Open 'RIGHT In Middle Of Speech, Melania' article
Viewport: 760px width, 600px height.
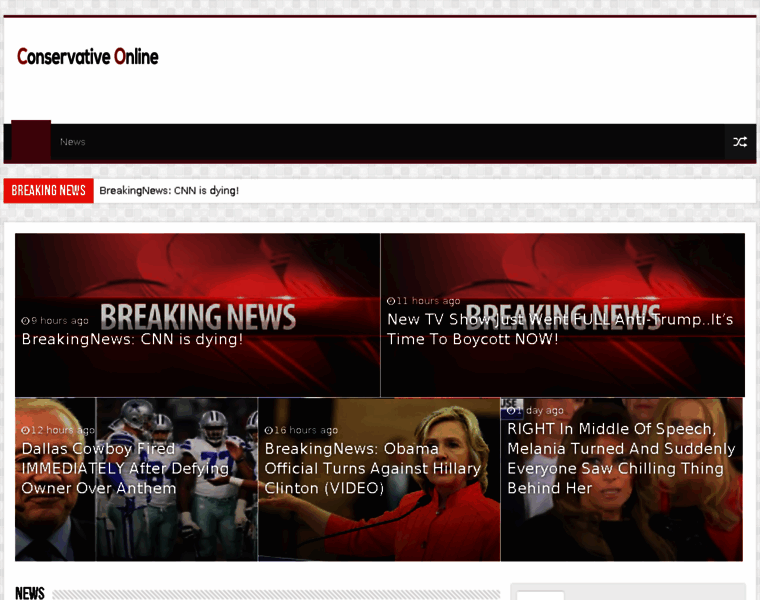(621, 458)
